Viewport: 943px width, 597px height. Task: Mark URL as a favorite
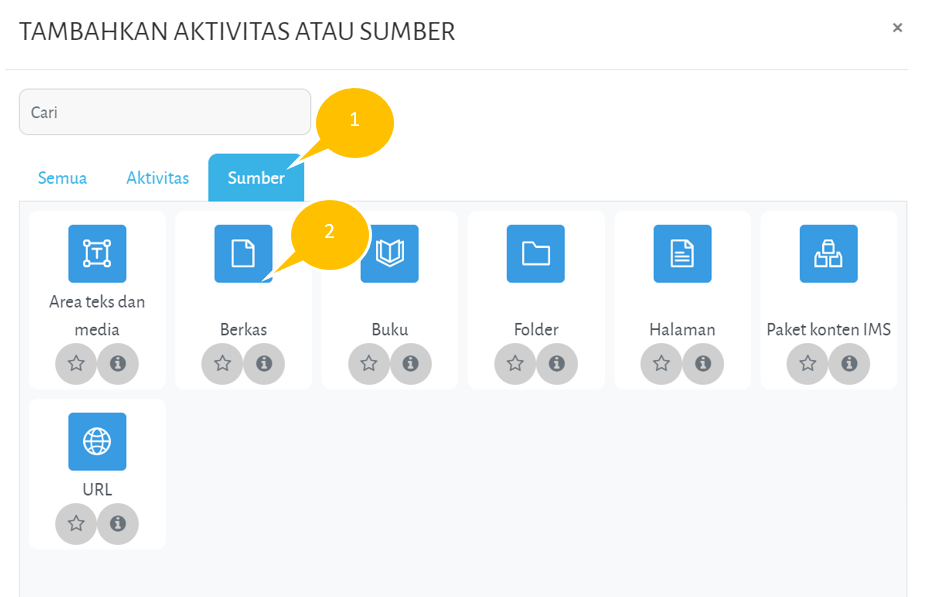point(76,523)
